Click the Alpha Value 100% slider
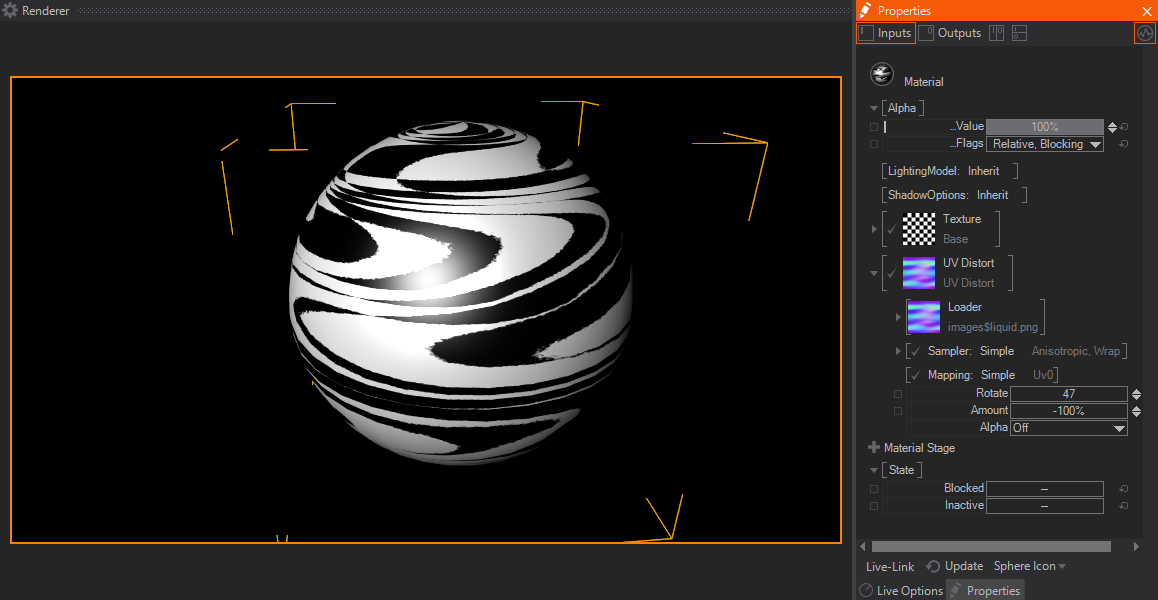This screenshot has height=600, width=1158. tap(1044, 127)
